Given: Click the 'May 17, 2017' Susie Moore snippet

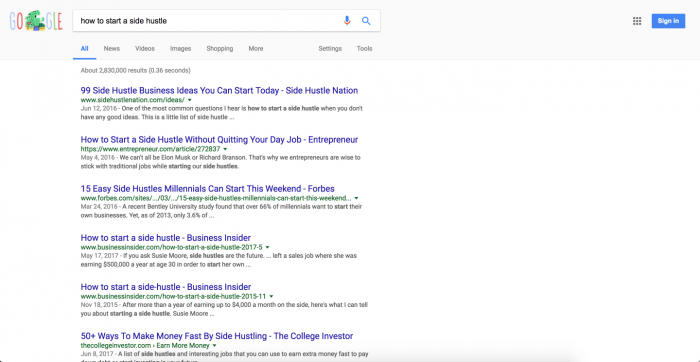Looking at the screenshot, I should 219,260.
